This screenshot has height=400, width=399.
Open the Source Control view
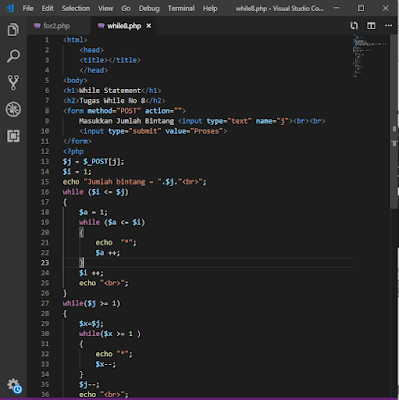[x=13, y=82]
